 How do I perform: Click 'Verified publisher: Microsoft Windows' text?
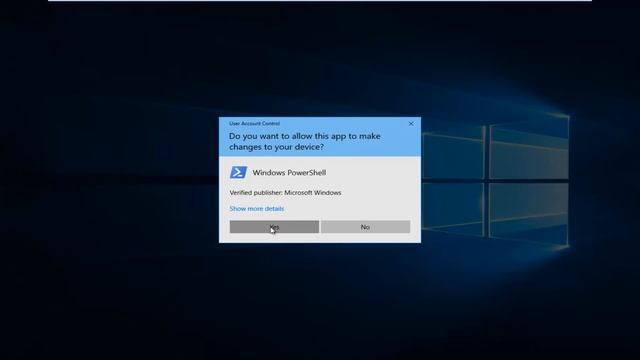click(x=285, y=193)
